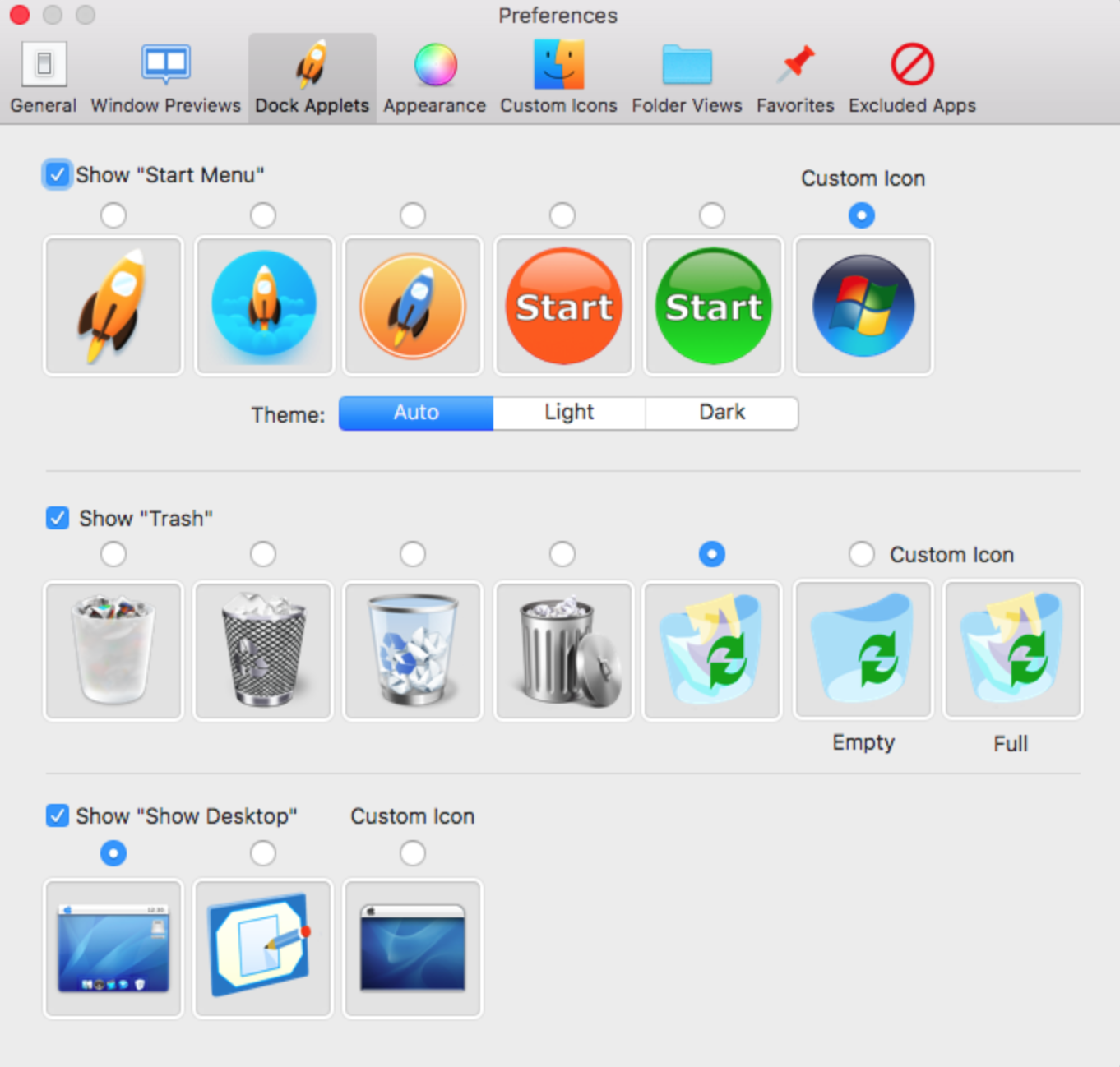The height and width of the screenshot is (1067, 1120).
Task: Open the General preferences tab
Action: [x=44, y=78]
